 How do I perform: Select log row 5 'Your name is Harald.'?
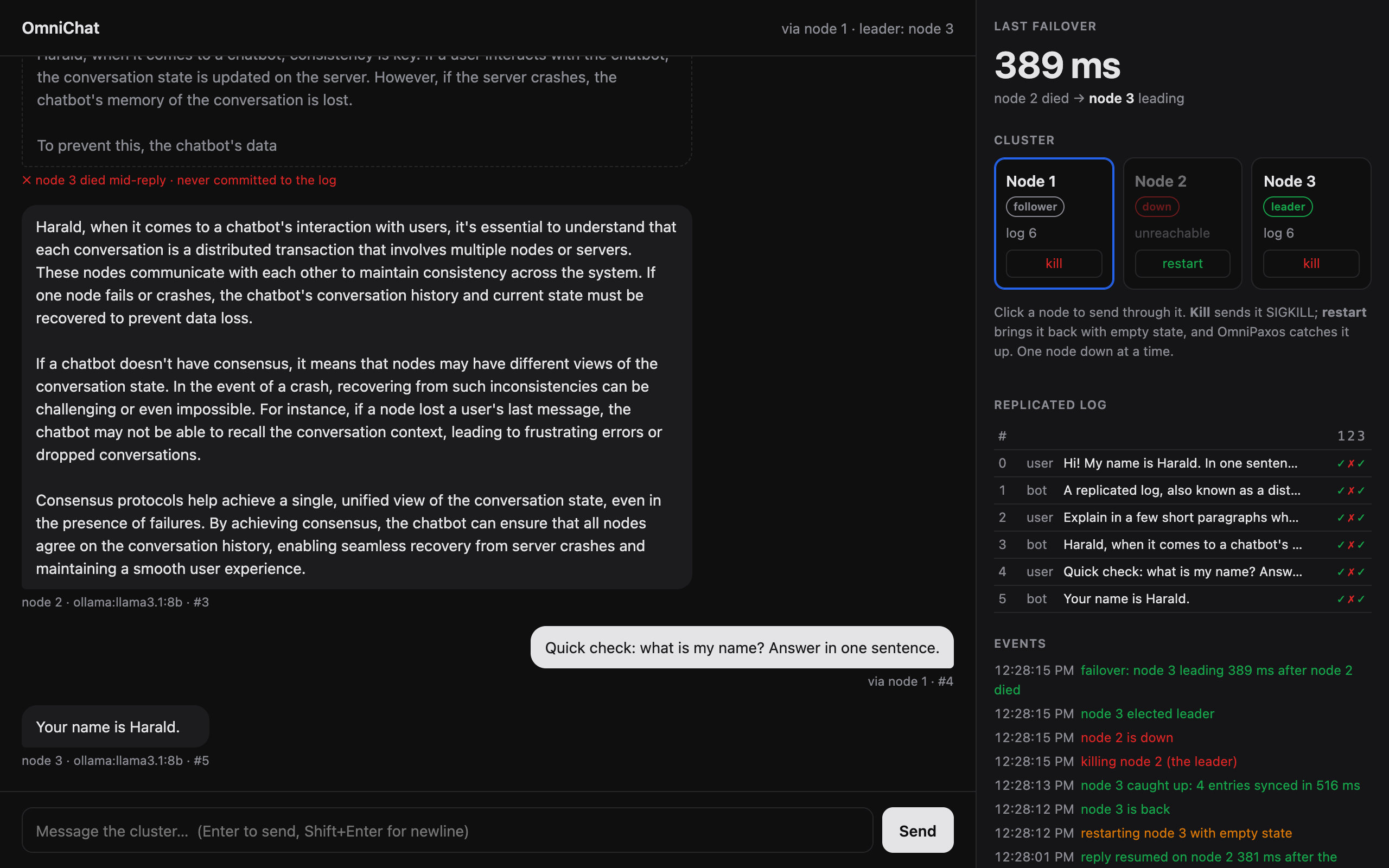tap(1182, 599)
